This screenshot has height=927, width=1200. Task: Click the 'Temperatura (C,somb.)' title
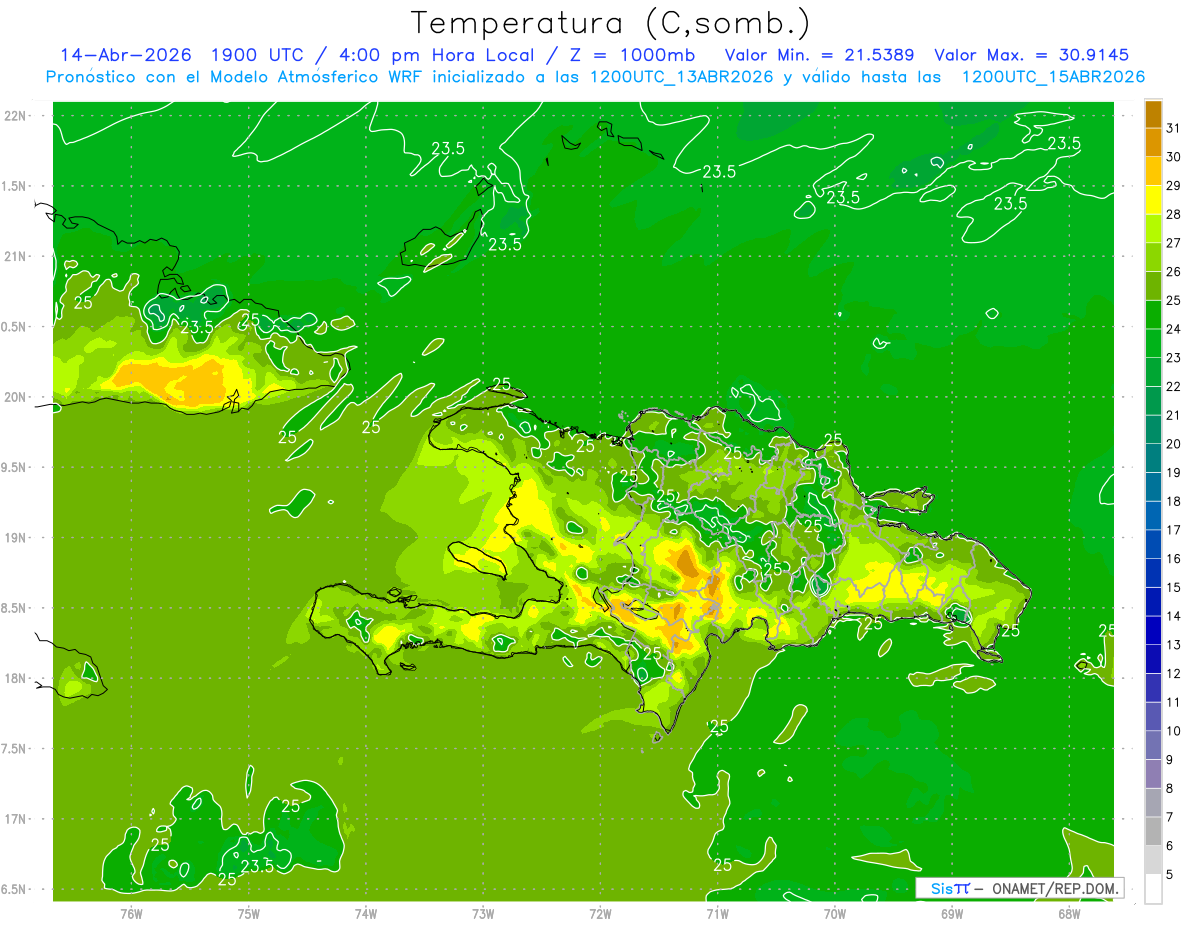click(610, 22)
